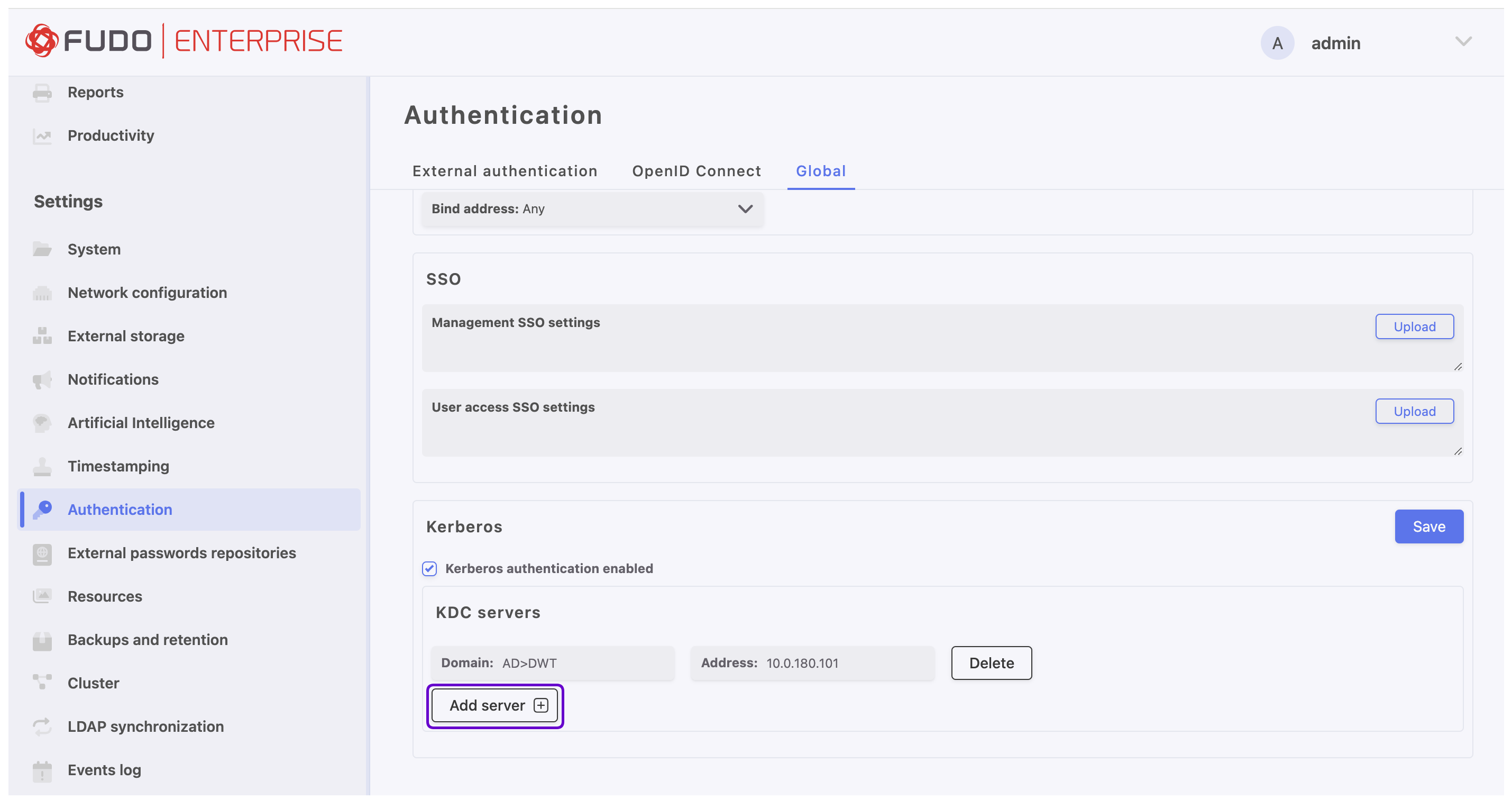Click the LDAP synchronization sync icon
The width and height of the screenshot is (1512, 808).
(42, 727)
